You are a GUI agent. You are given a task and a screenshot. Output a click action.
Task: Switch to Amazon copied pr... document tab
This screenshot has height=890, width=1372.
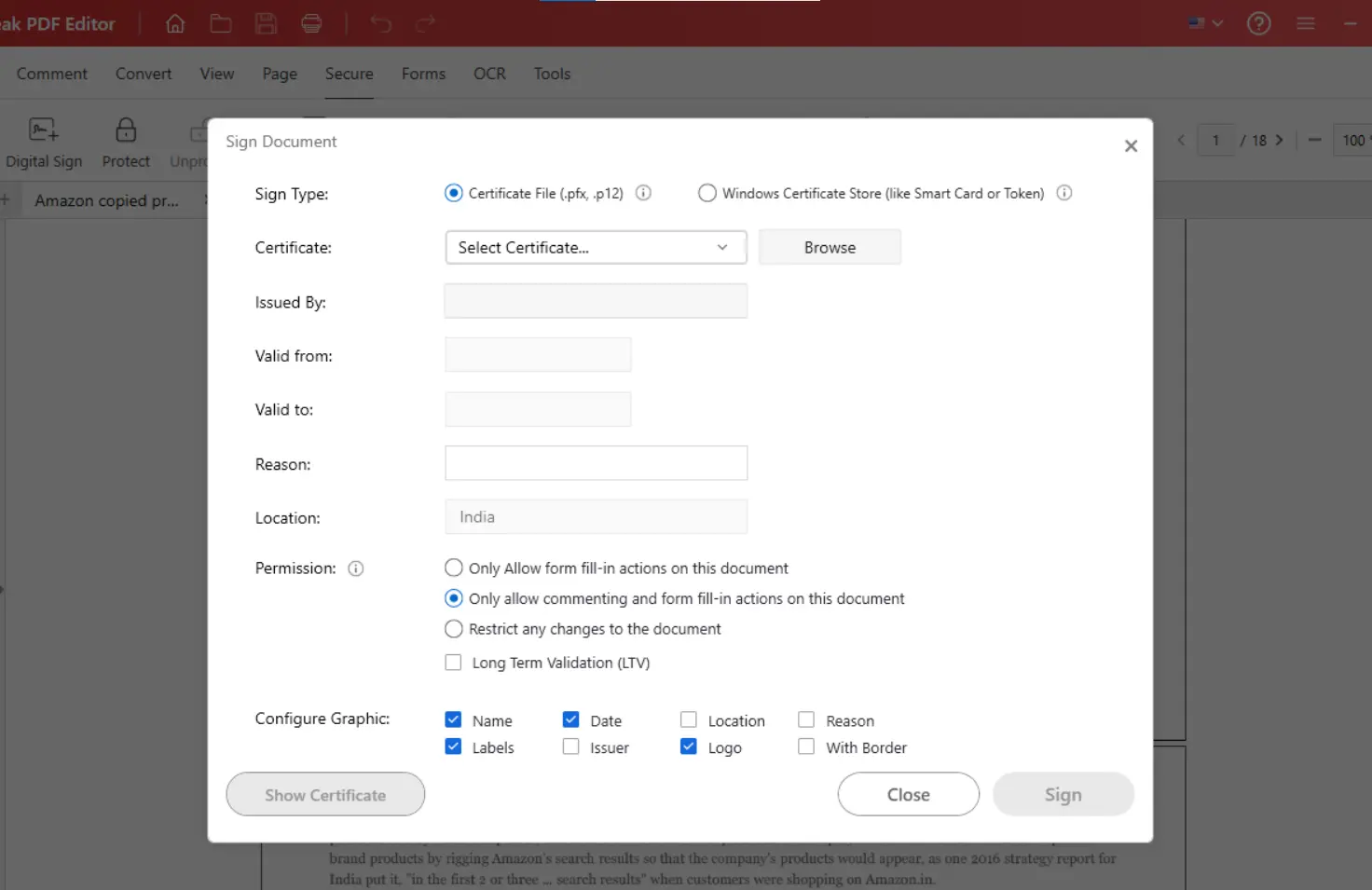pyautogui.click(x=106, y=200)
